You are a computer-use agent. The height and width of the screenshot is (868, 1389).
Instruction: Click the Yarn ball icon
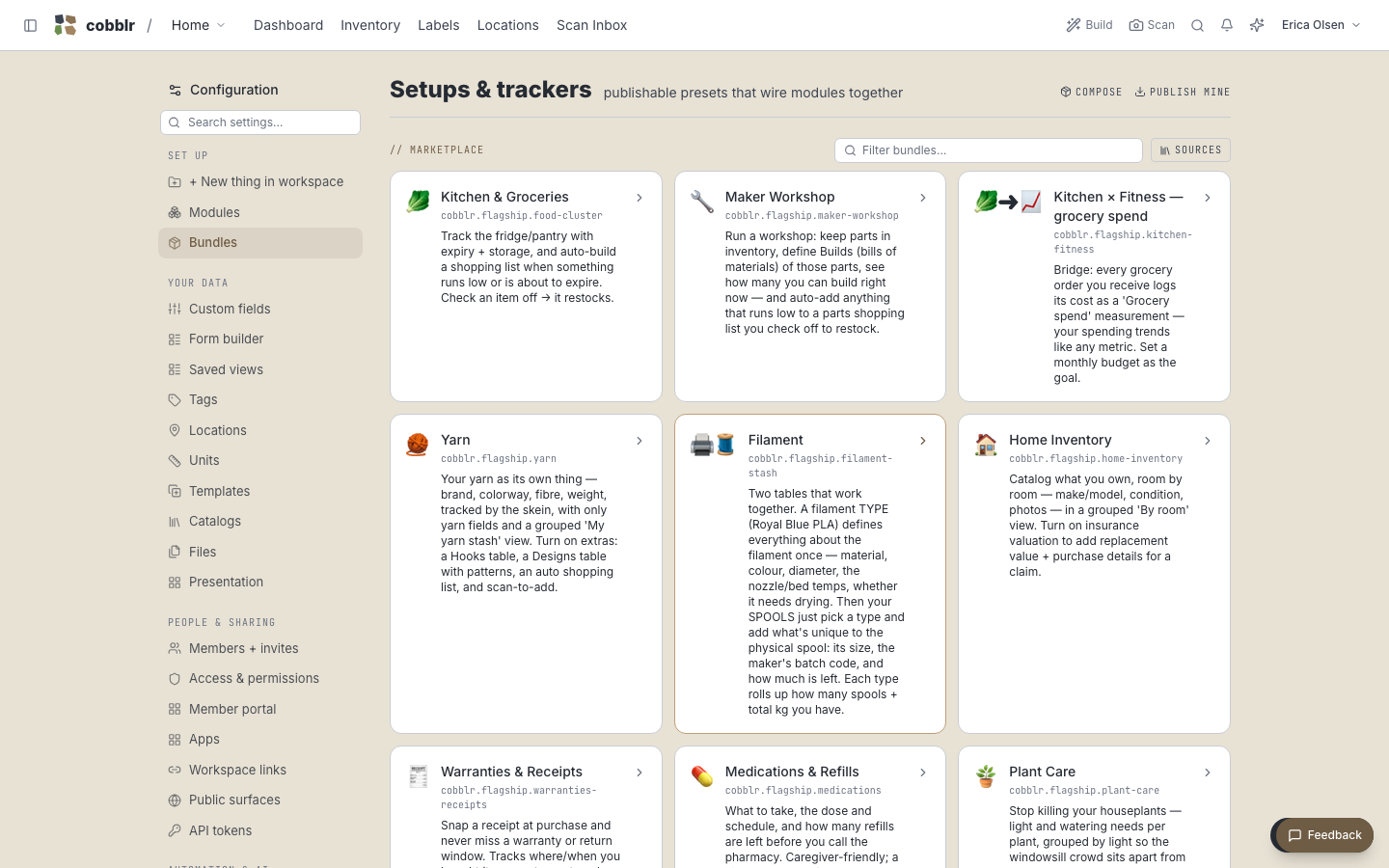418,444
